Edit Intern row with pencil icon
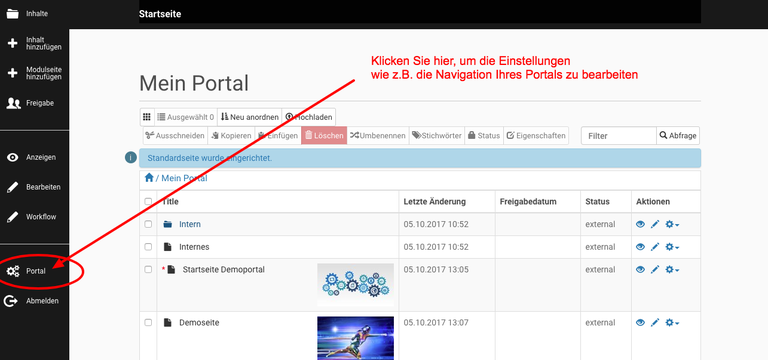The height and width of the screenshot is (360, 768). point(655,224)
